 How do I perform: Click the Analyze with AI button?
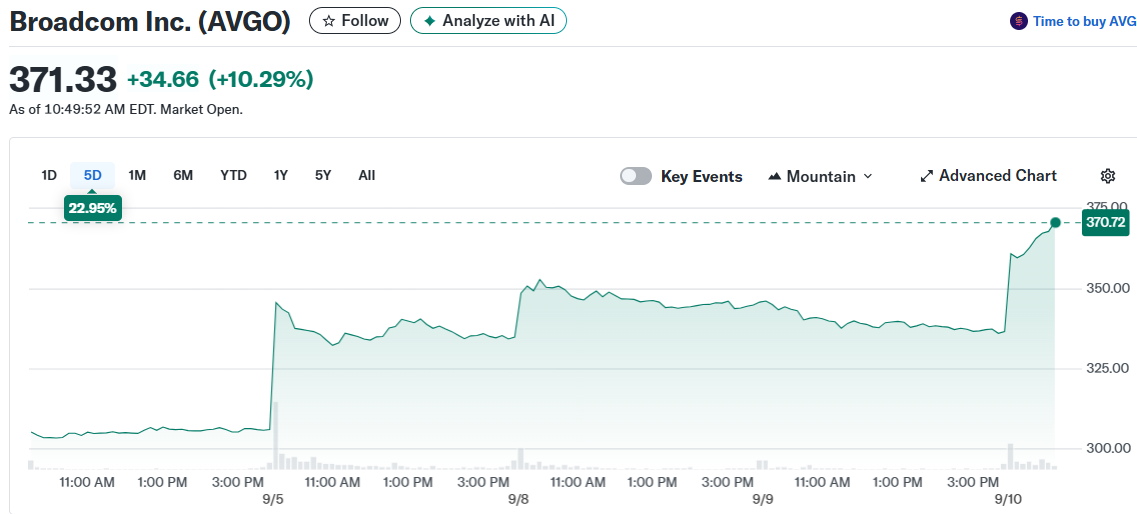(488, 21)
